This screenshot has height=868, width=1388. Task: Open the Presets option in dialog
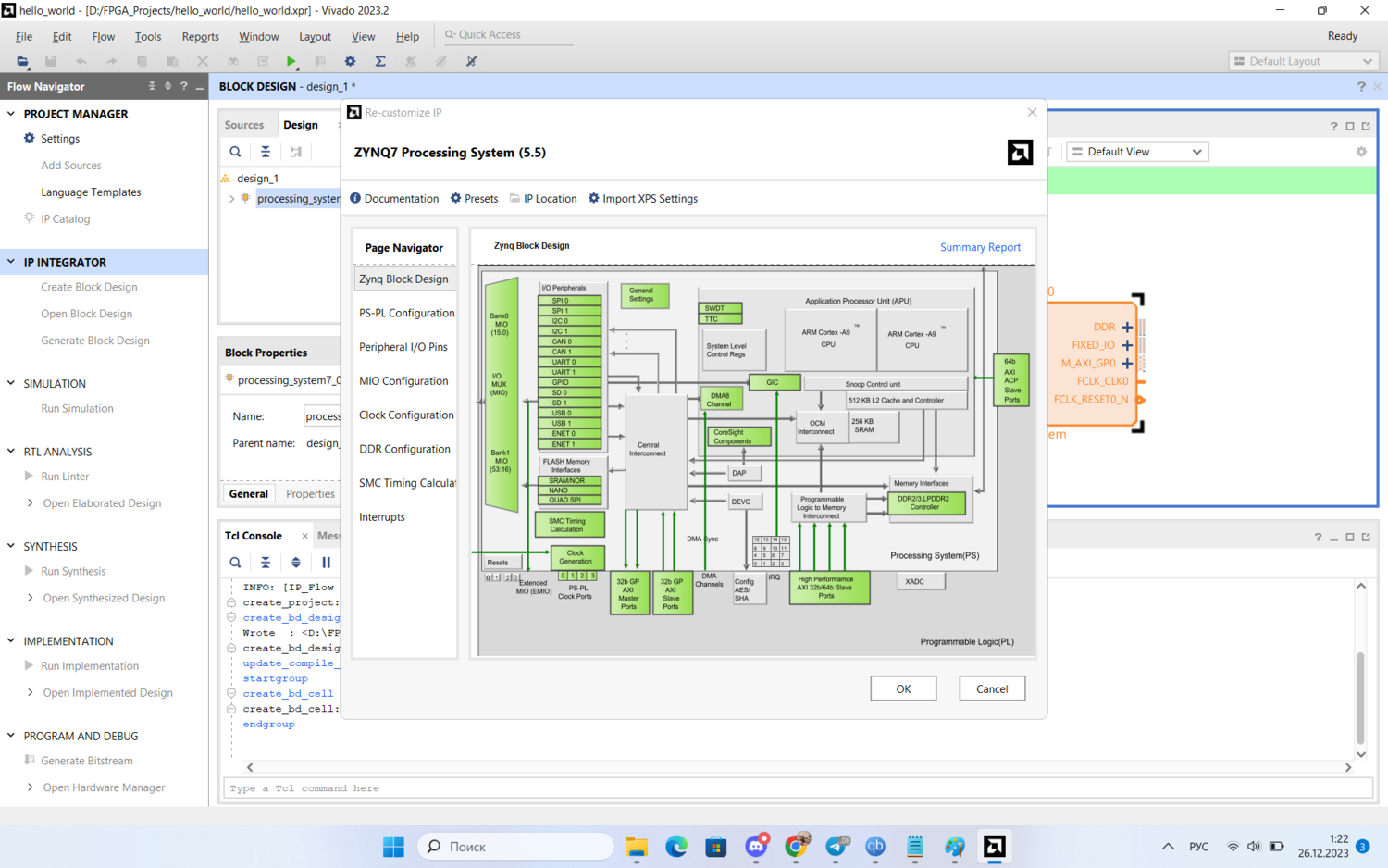coord(474,199)
